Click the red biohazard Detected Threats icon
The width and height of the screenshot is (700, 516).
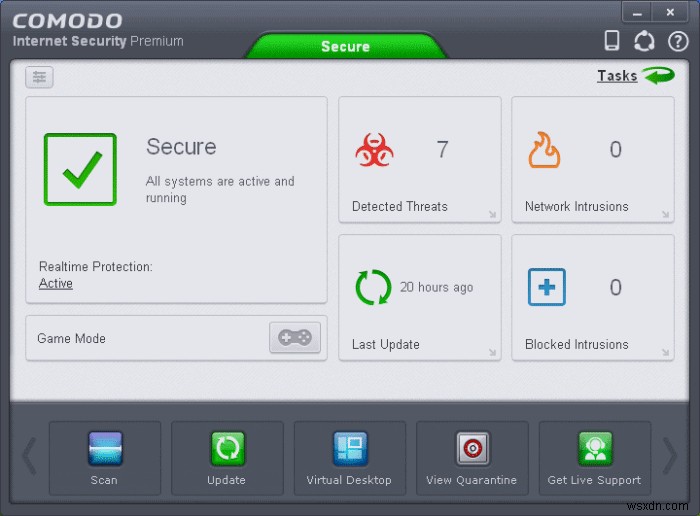tap(374, 150)
